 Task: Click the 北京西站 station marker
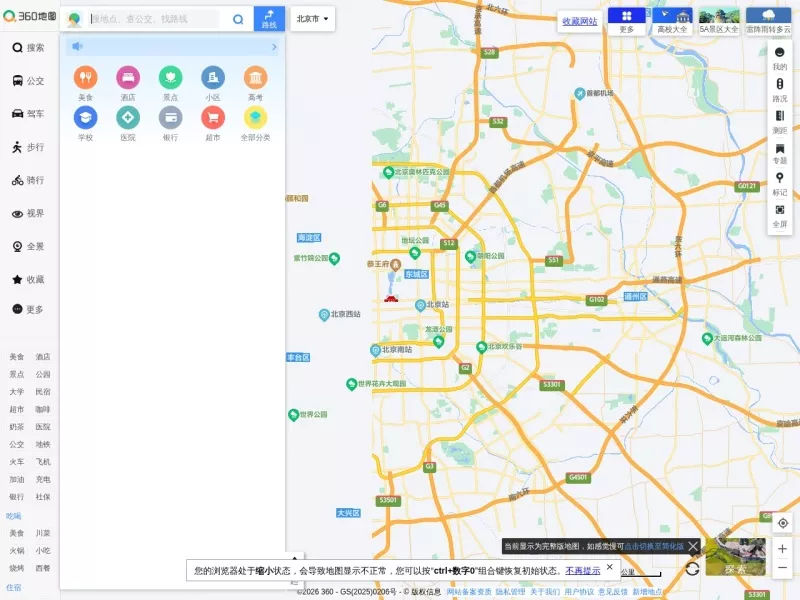click(x=324, y=315)
